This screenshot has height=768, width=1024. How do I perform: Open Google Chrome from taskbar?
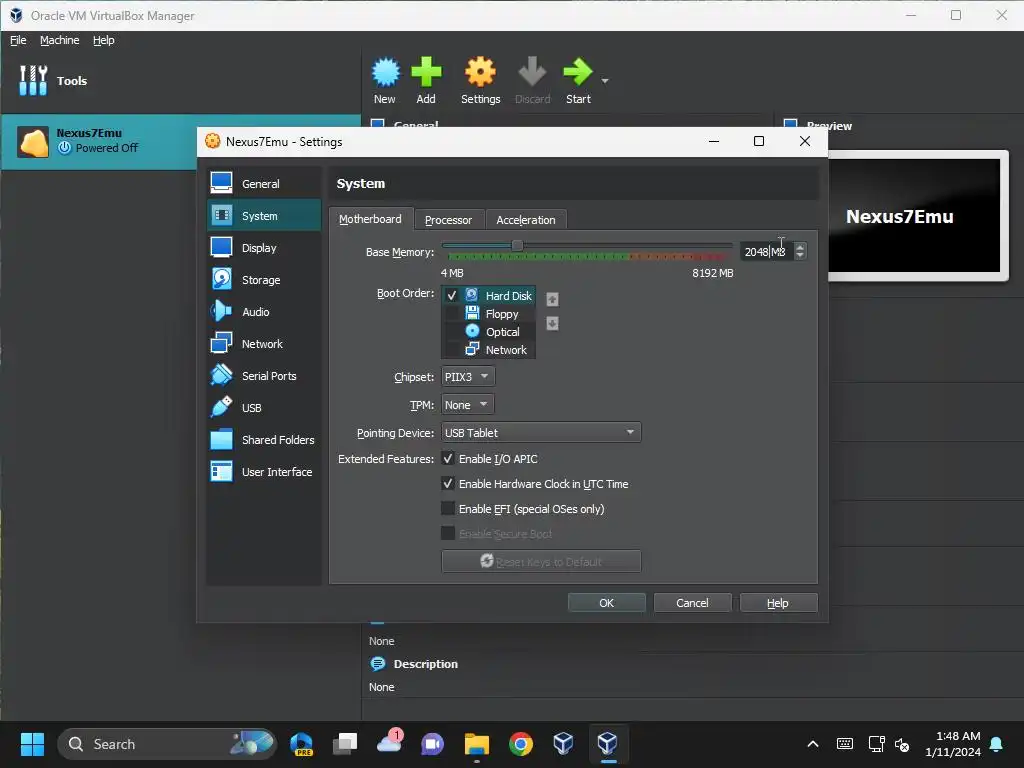[x=520, y=744]
